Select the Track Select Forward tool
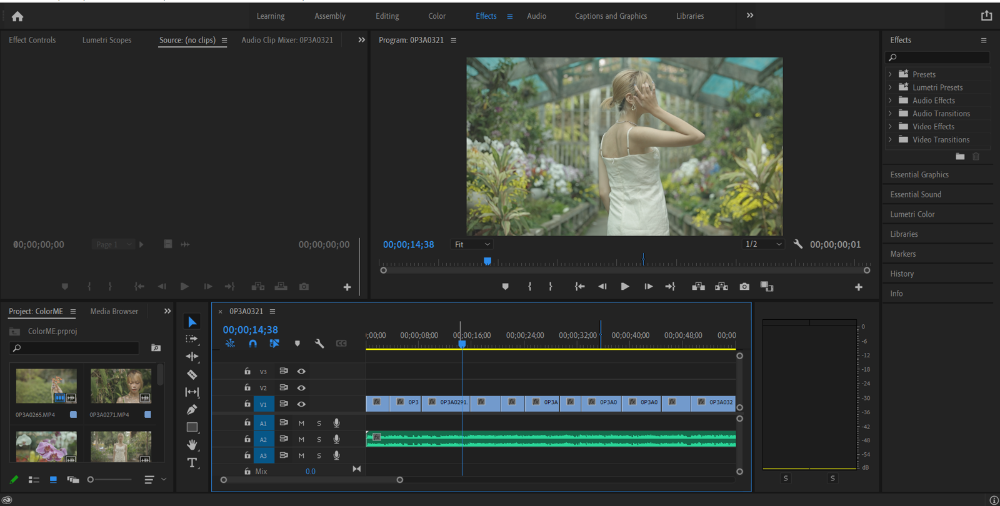Screen dimensions: 1000x506 click(x=192, y=339)
